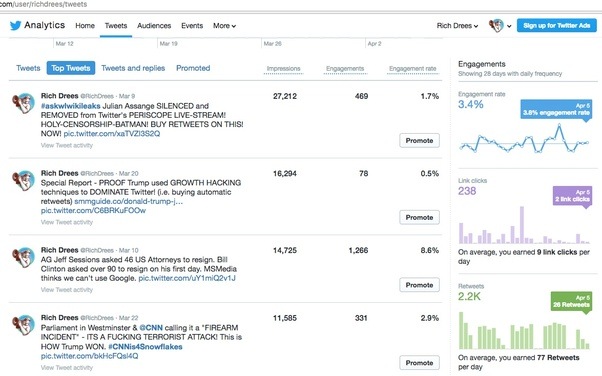Promote the Westminster CNN tweet

click(x=419, y=363)
